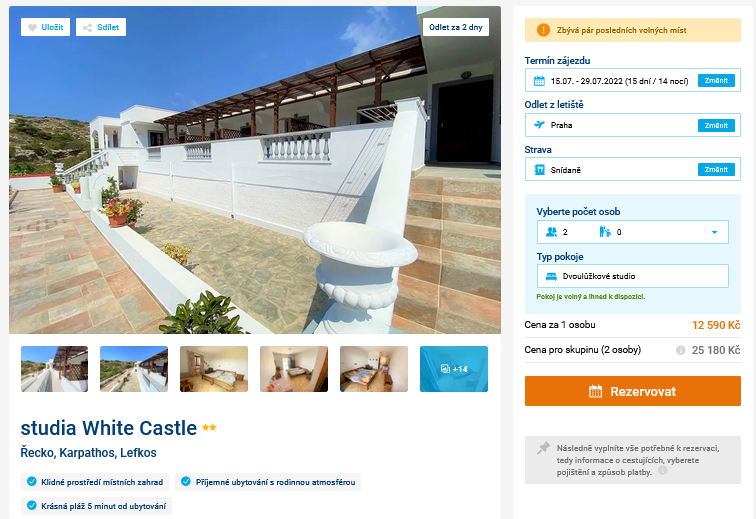The width and height of the screenshot is (756, 519).
Task: Click the airplane icon next to Praha
Action: [x=539, y=125]
